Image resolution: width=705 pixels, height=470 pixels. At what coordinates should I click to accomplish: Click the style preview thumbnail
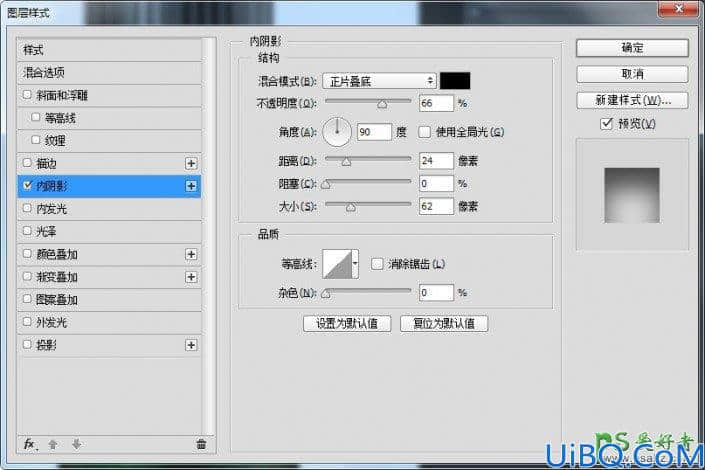pos(632,195)
